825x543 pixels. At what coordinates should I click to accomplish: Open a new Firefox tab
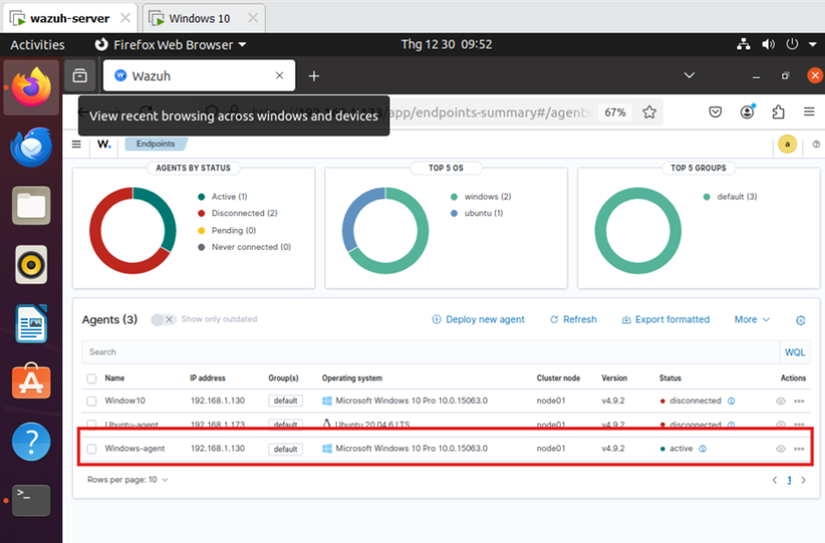314,76
